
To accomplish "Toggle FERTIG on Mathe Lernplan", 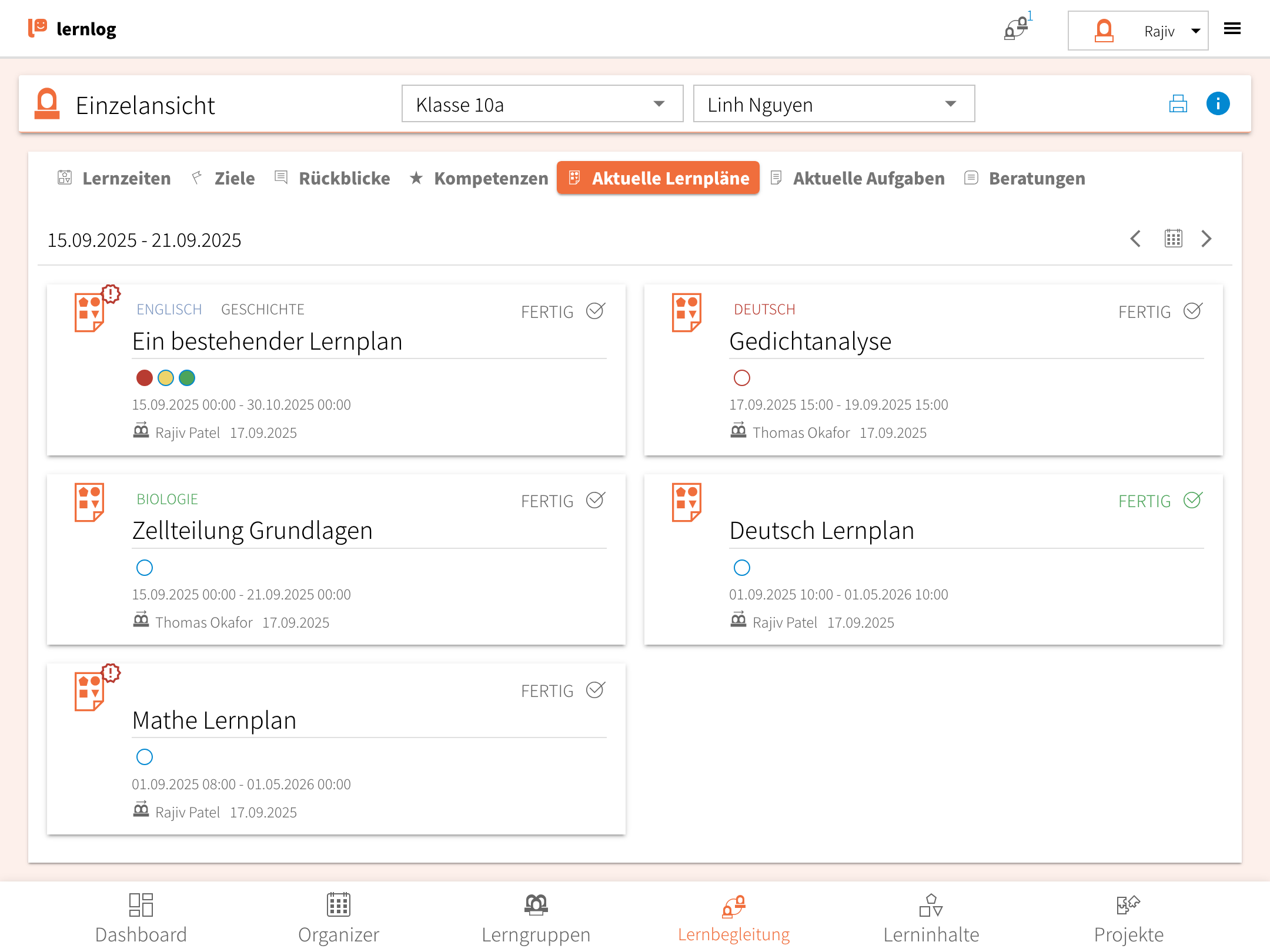I will pyautogui.click(x=595, y=690).
